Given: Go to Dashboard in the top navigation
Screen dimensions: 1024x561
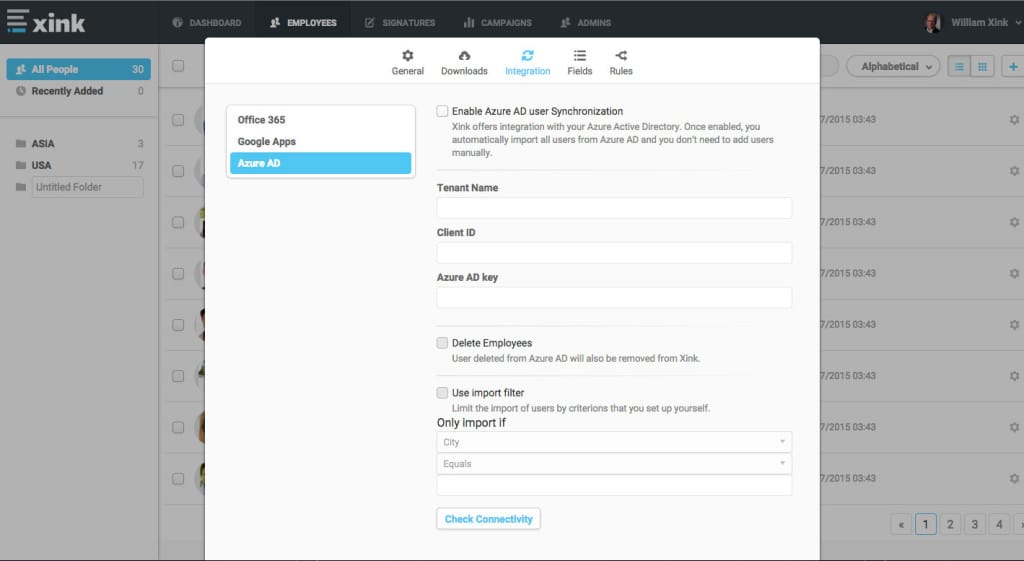Looking at the screenshot, I should pyautogui.click(x=206, y=22).
